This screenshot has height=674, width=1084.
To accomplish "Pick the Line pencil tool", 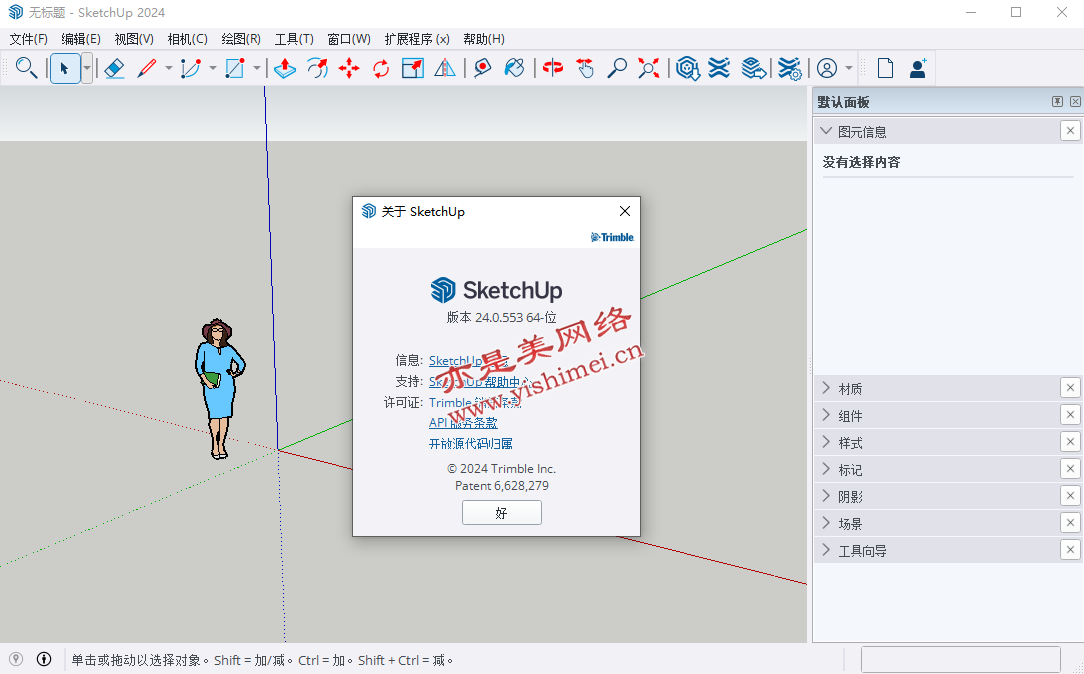I will pyautogui.click(x=147, y=68).
